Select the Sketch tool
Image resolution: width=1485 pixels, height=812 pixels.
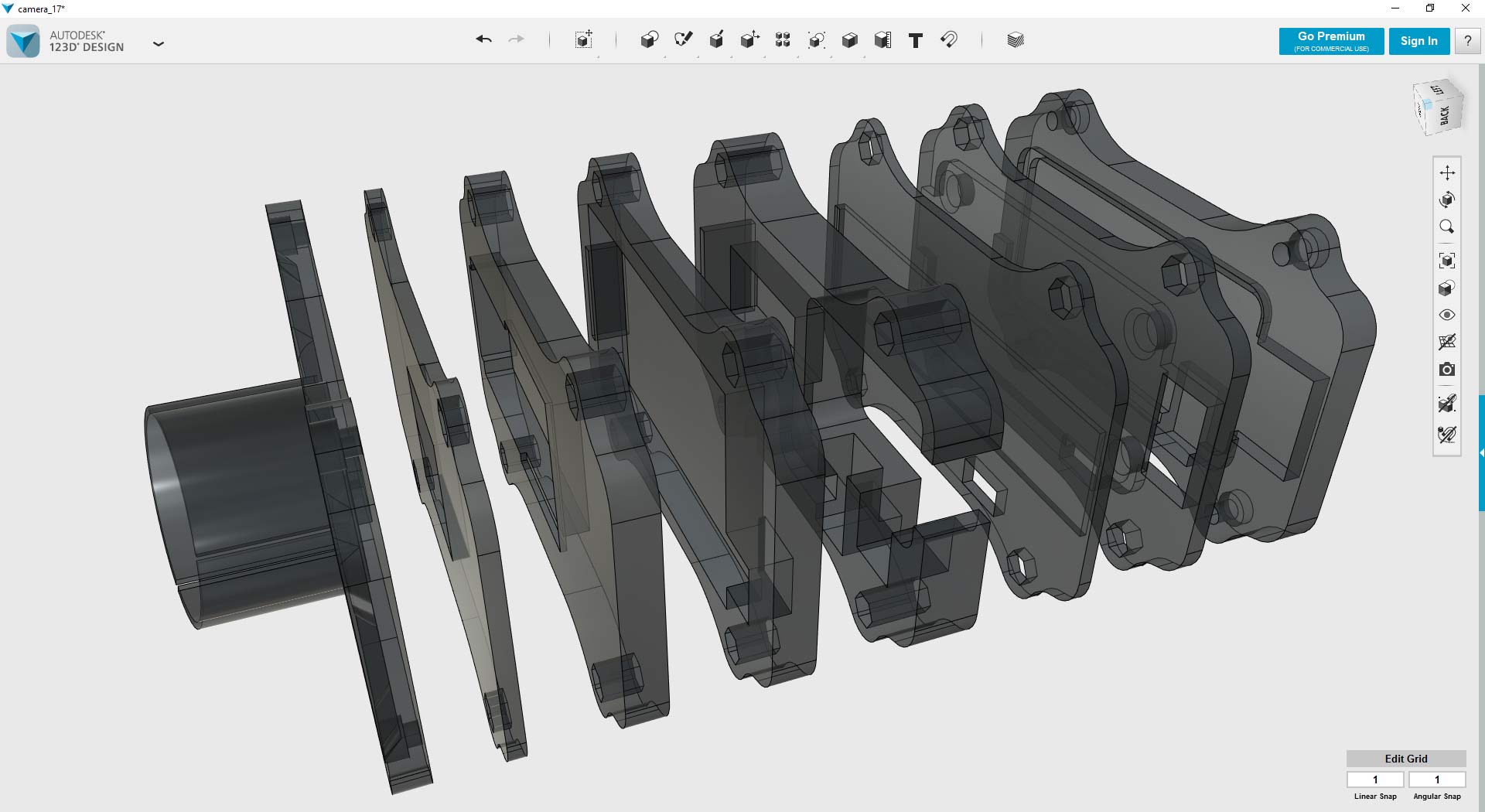tap(684, 40)
